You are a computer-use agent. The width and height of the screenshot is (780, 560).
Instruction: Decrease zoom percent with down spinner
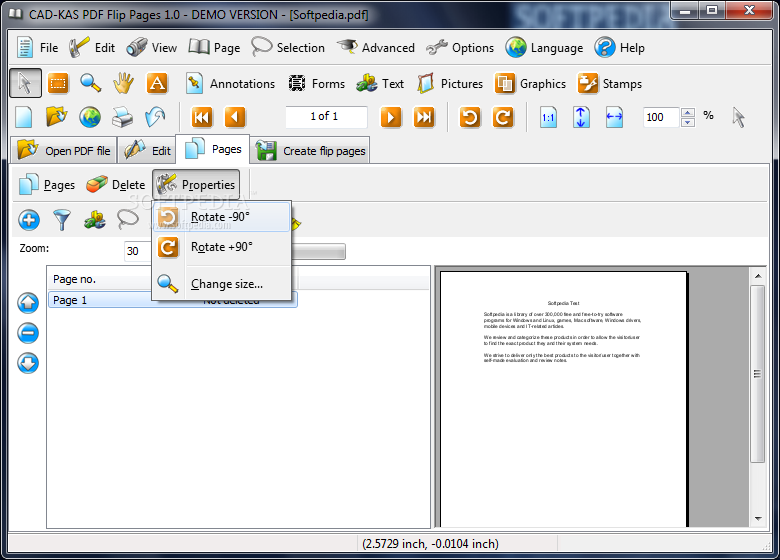pyautogui.click(x=688, y=122)
